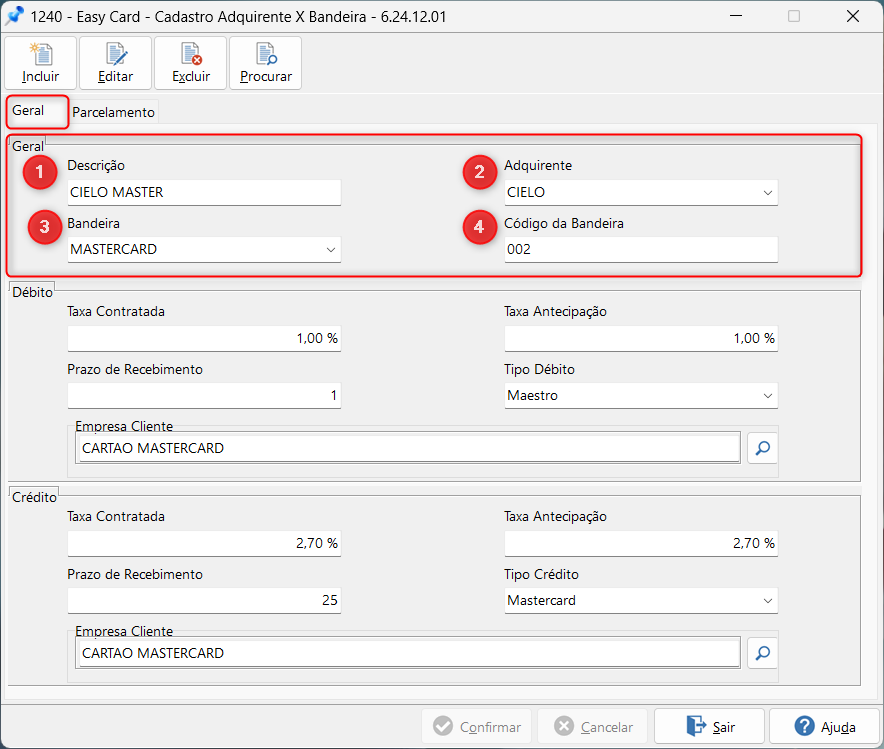Click the pin icon in title bar

14,16
